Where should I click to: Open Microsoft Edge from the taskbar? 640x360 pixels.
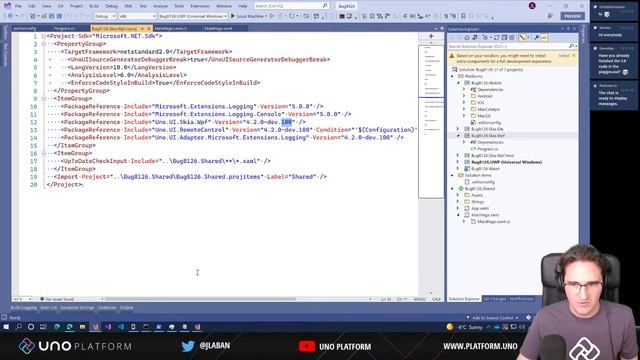tap(57, 327)
